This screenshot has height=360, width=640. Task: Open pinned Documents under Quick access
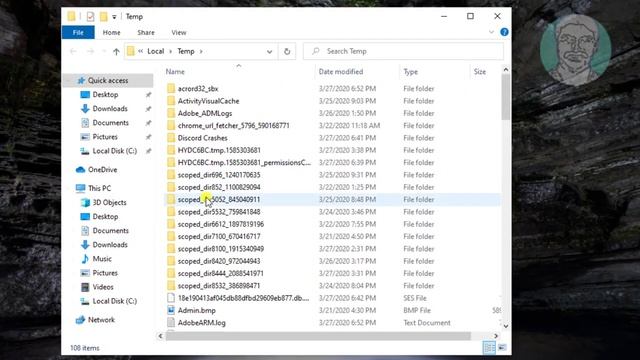pos(110,122)
